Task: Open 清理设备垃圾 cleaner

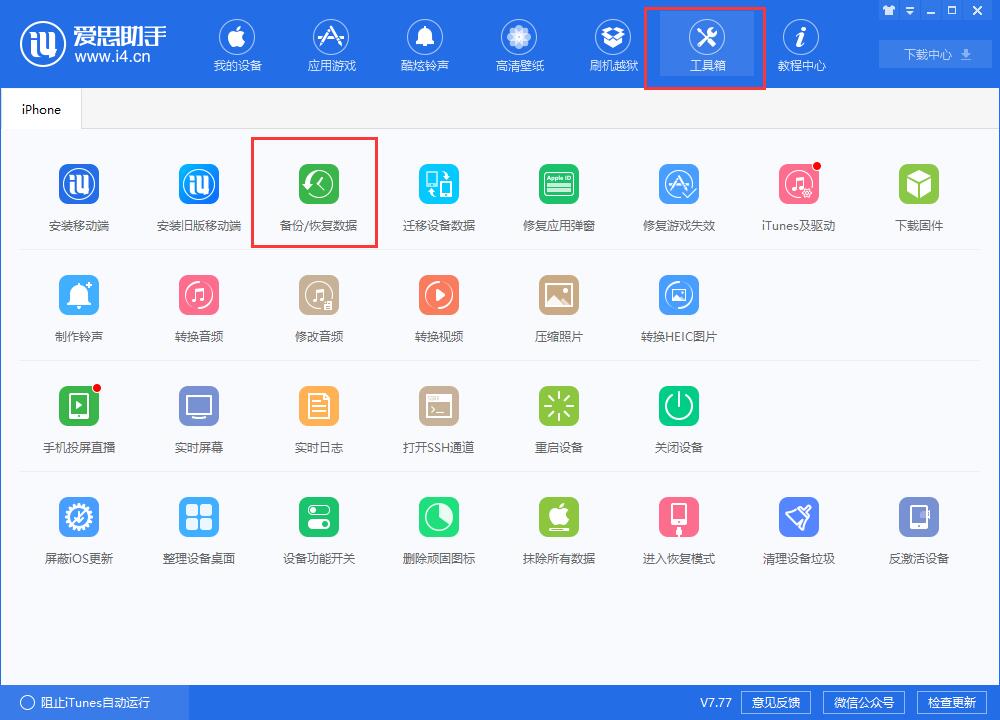Action: click(x=798, y=527)
